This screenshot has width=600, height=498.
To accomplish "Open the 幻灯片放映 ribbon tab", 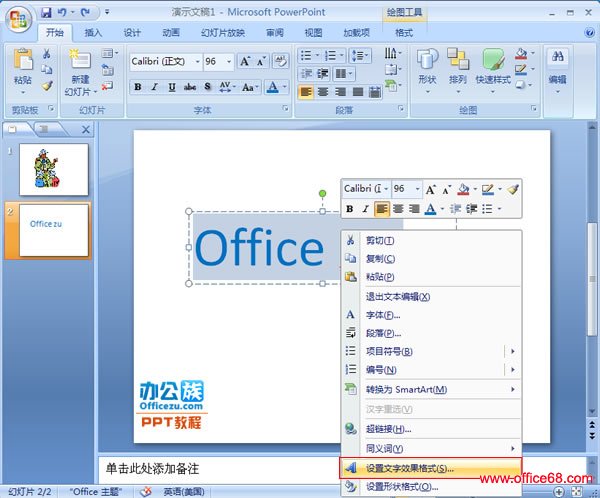I will click(x=223, y=33).
